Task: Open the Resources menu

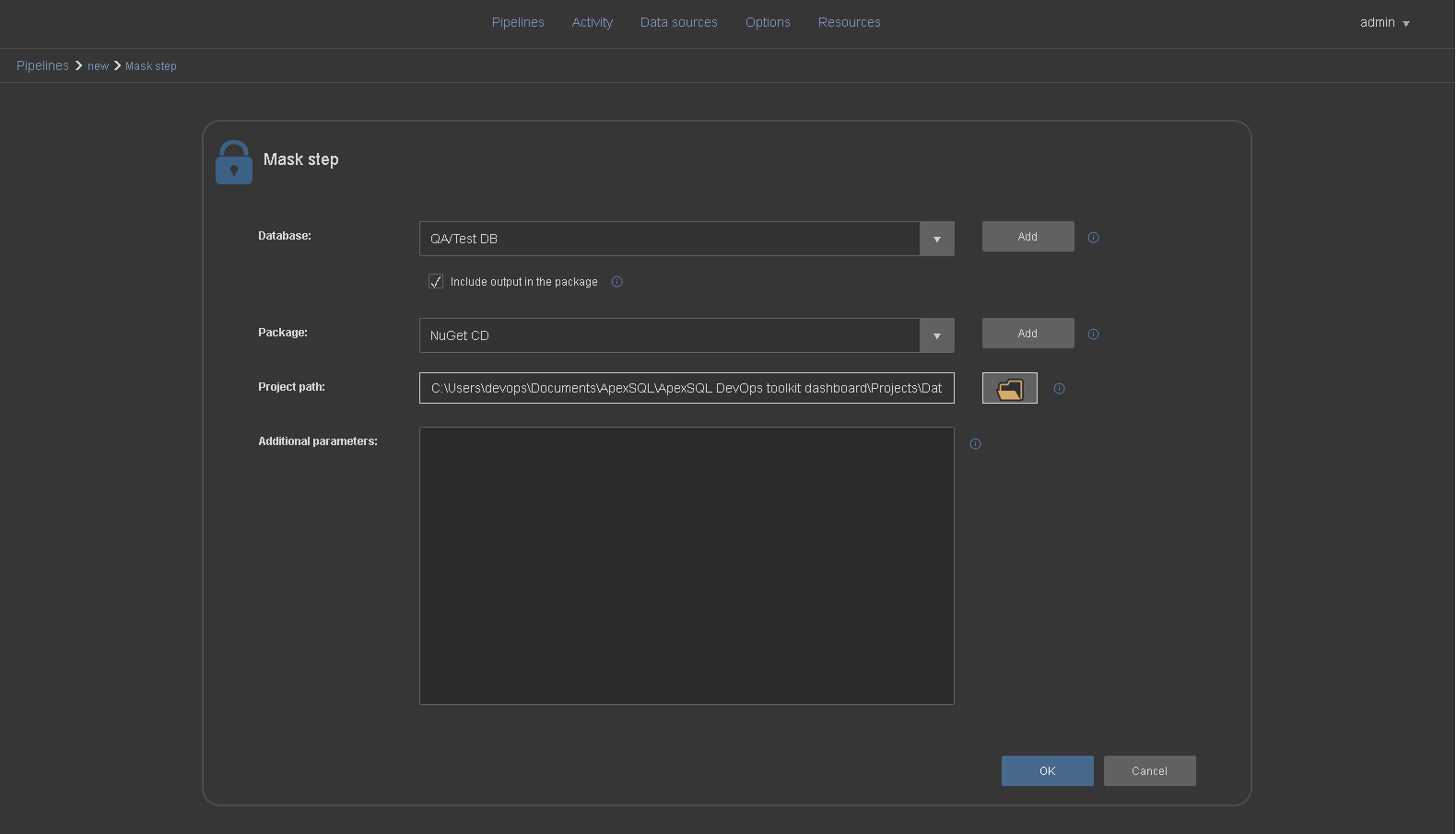Action: pyautogui.click(x=850, y=22)
